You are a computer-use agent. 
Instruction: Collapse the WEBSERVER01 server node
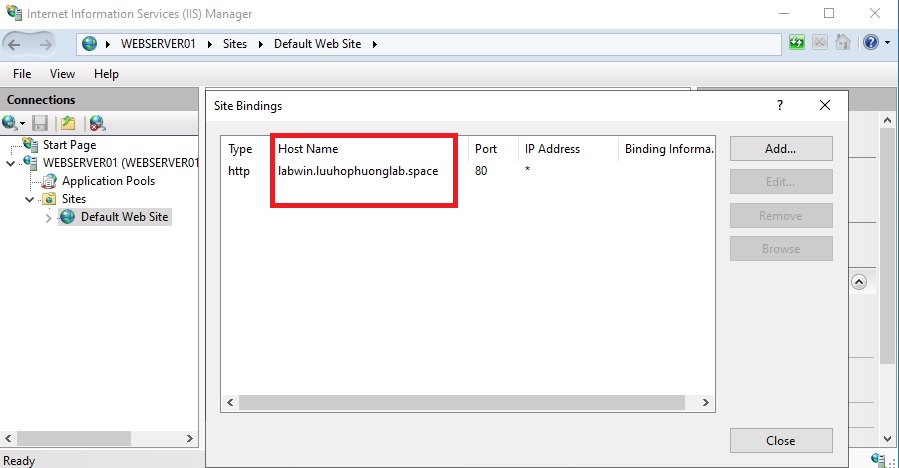10,163
